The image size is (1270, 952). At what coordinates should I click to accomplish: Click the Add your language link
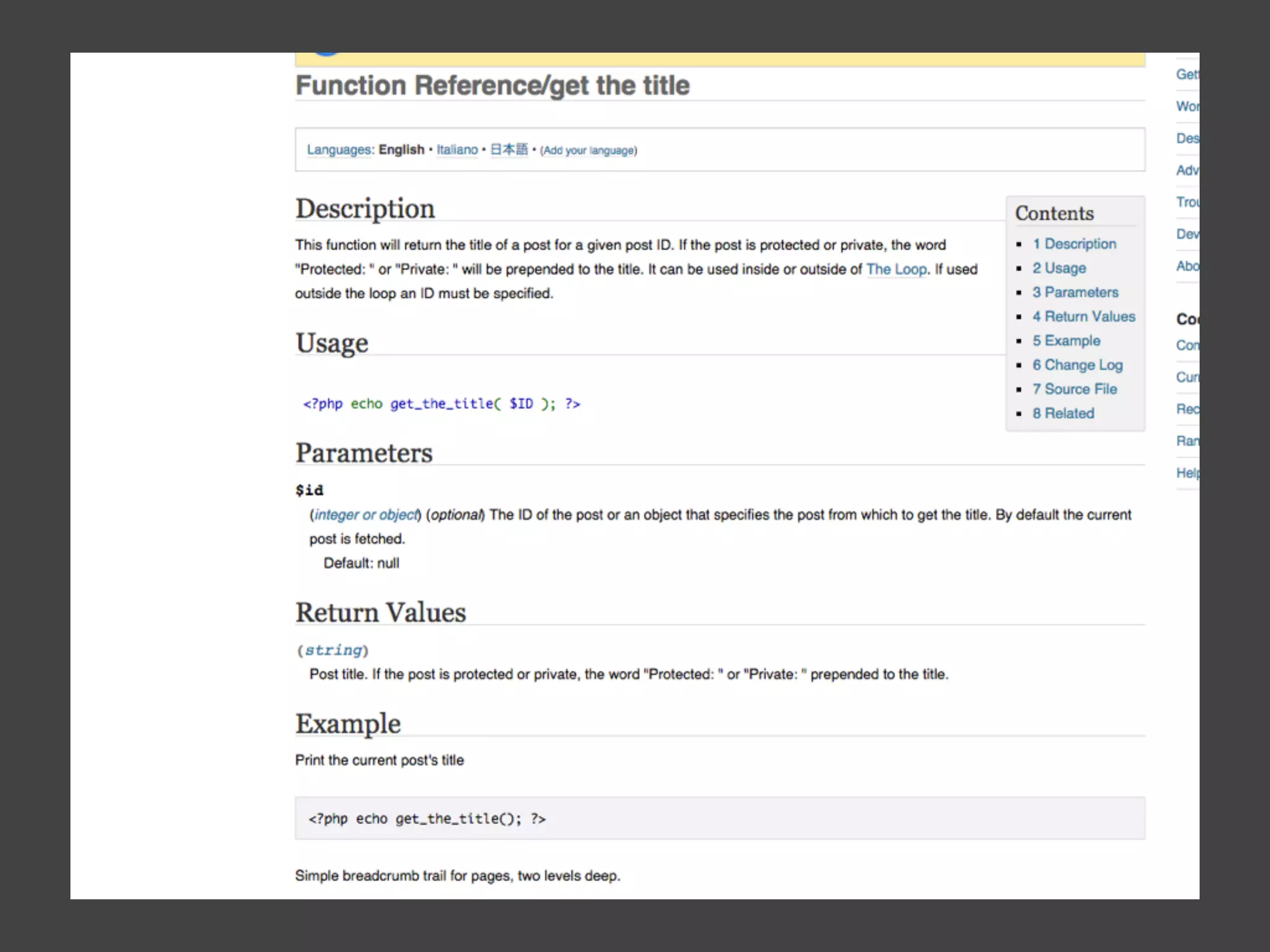tap(588, 151)
